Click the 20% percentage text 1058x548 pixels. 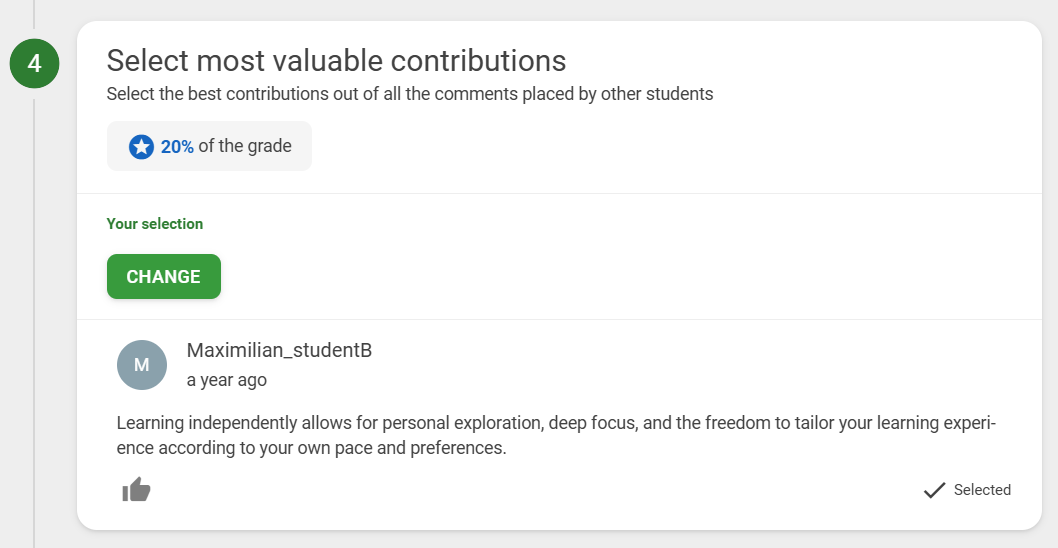(x=177, y=146)
